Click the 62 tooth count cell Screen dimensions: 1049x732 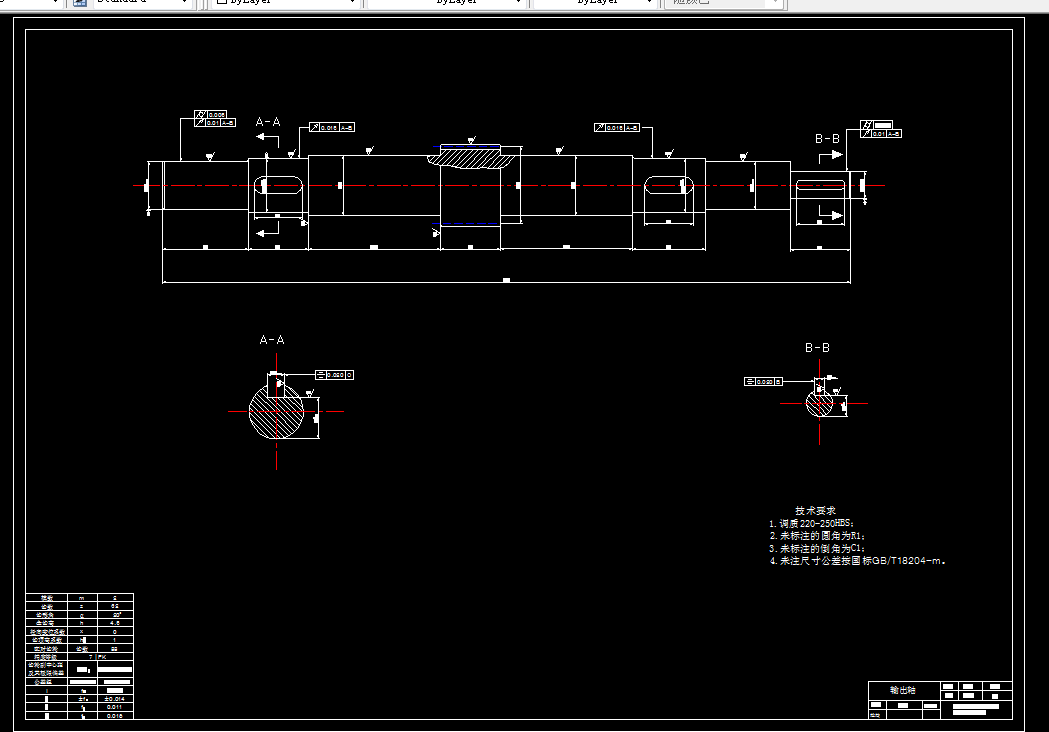(x=115, y=606)
